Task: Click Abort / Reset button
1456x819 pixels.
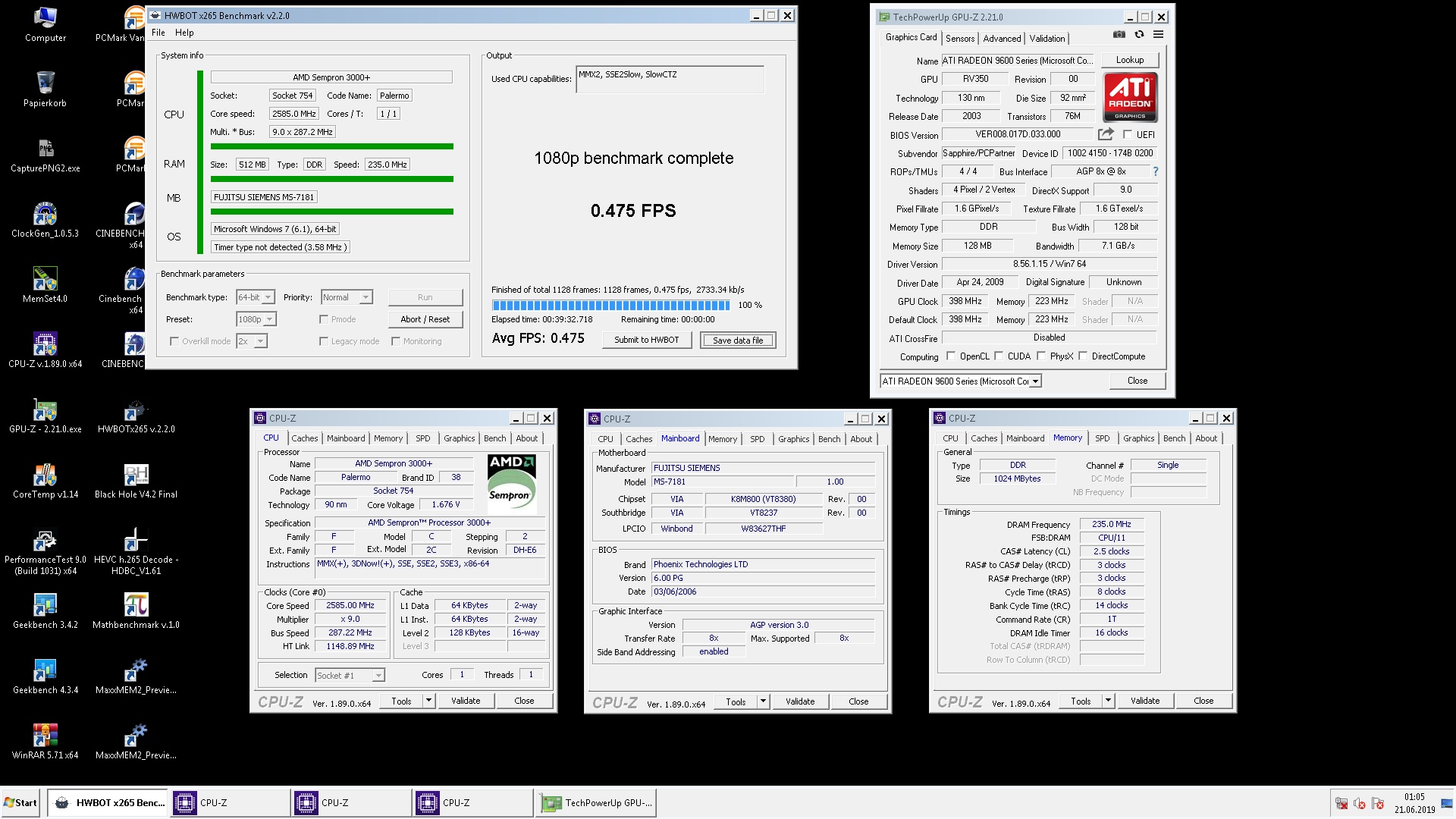Action: [425, 319]
